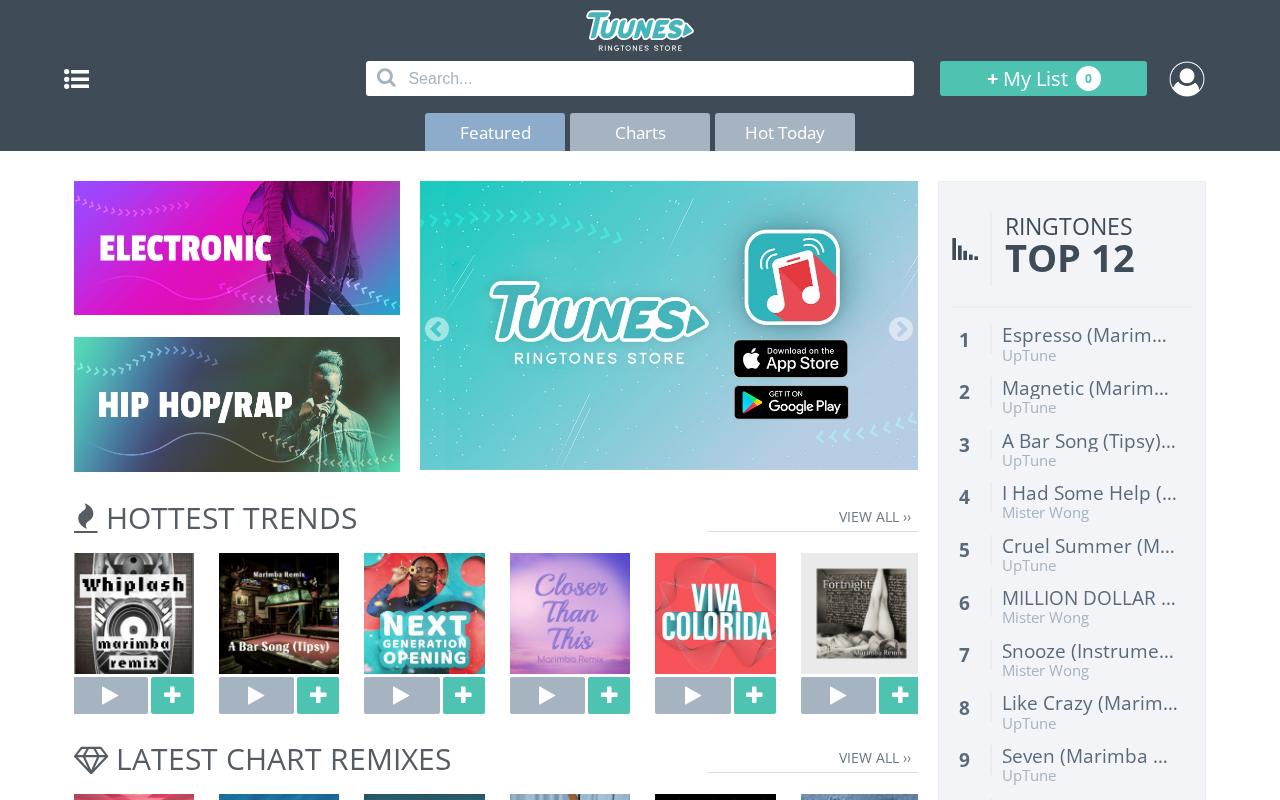Image resolution: width=1280 pixels, height=800 pixels.
Task: Open the Closer Than This cover
Action: [570, 613]
